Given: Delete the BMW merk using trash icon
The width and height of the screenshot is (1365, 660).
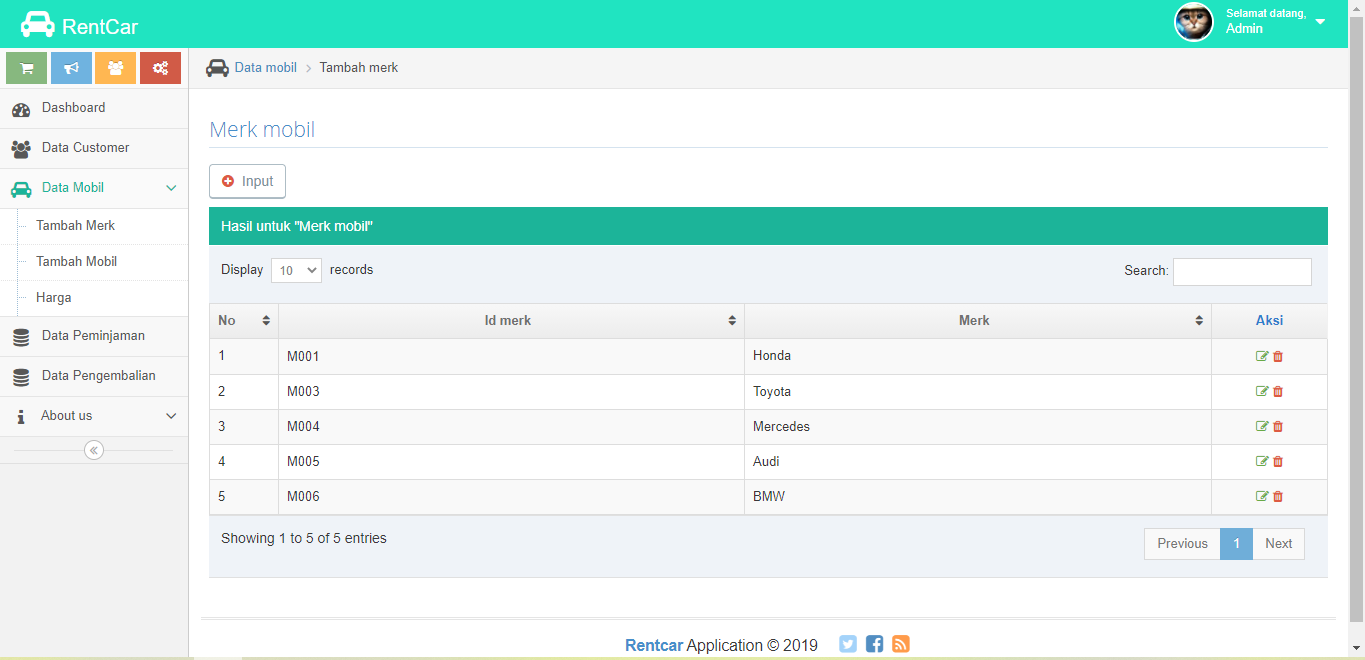Looking at the screenshot, I should 1277,496.
